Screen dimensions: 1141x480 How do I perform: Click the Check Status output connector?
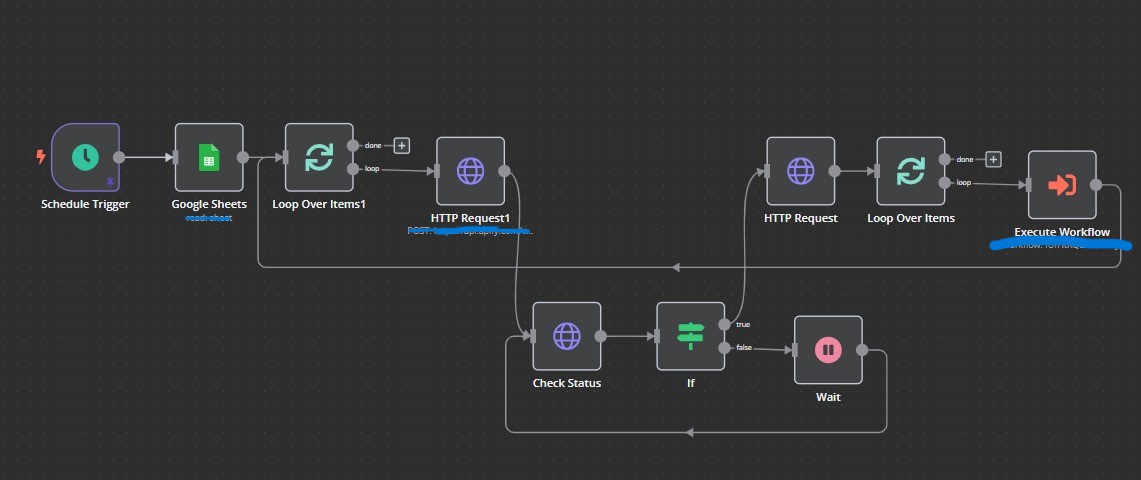(x=601, y=336)
